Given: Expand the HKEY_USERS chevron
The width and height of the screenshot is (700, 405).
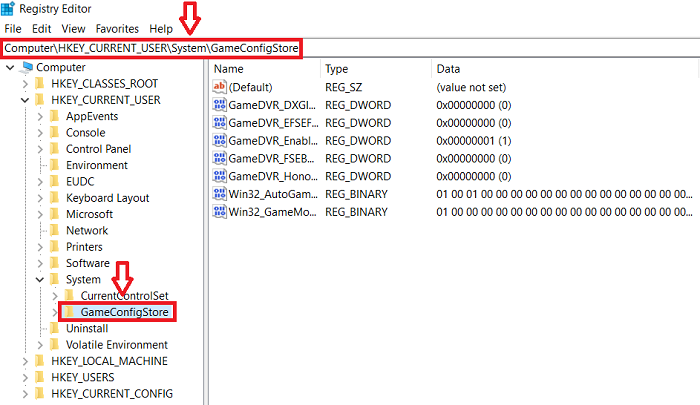Looking at the screenshot, I should click(x=25, y=378).
